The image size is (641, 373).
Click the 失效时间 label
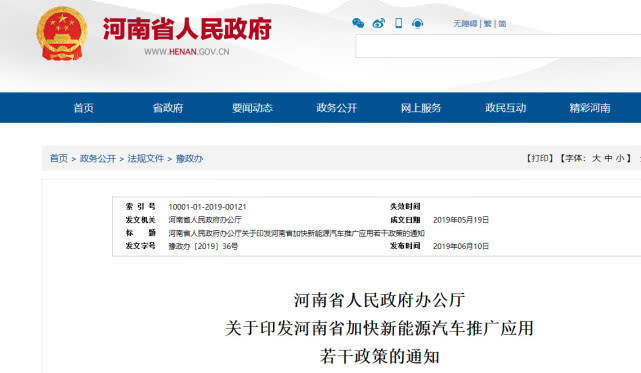point(405,207)
